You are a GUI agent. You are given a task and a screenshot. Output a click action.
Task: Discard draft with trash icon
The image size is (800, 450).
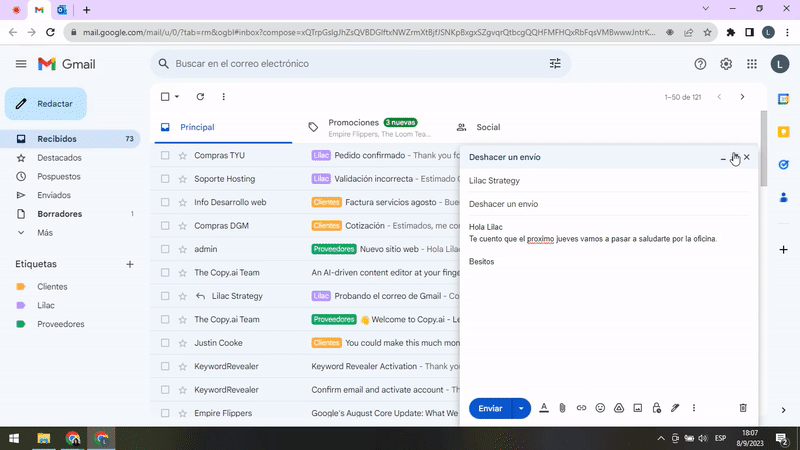tap(743, 408)
